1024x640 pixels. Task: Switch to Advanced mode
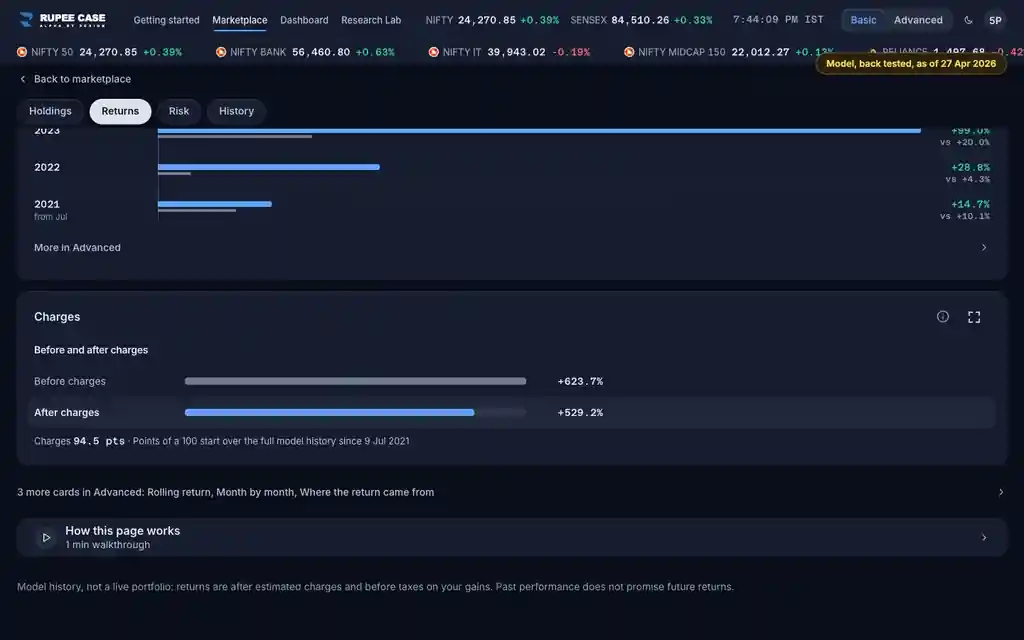click(x=918, y=20)
